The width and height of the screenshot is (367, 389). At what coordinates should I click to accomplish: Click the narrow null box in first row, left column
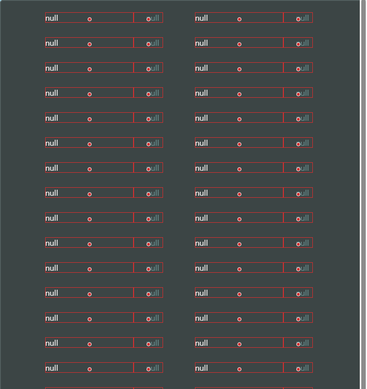point(148,18)
